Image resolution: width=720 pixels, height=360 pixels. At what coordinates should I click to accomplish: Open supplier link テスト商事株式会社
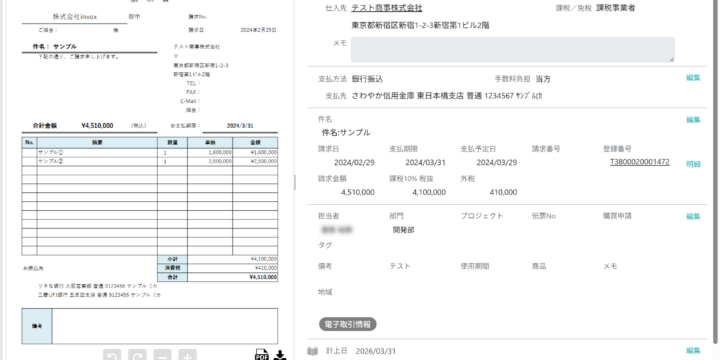[387, 8]
